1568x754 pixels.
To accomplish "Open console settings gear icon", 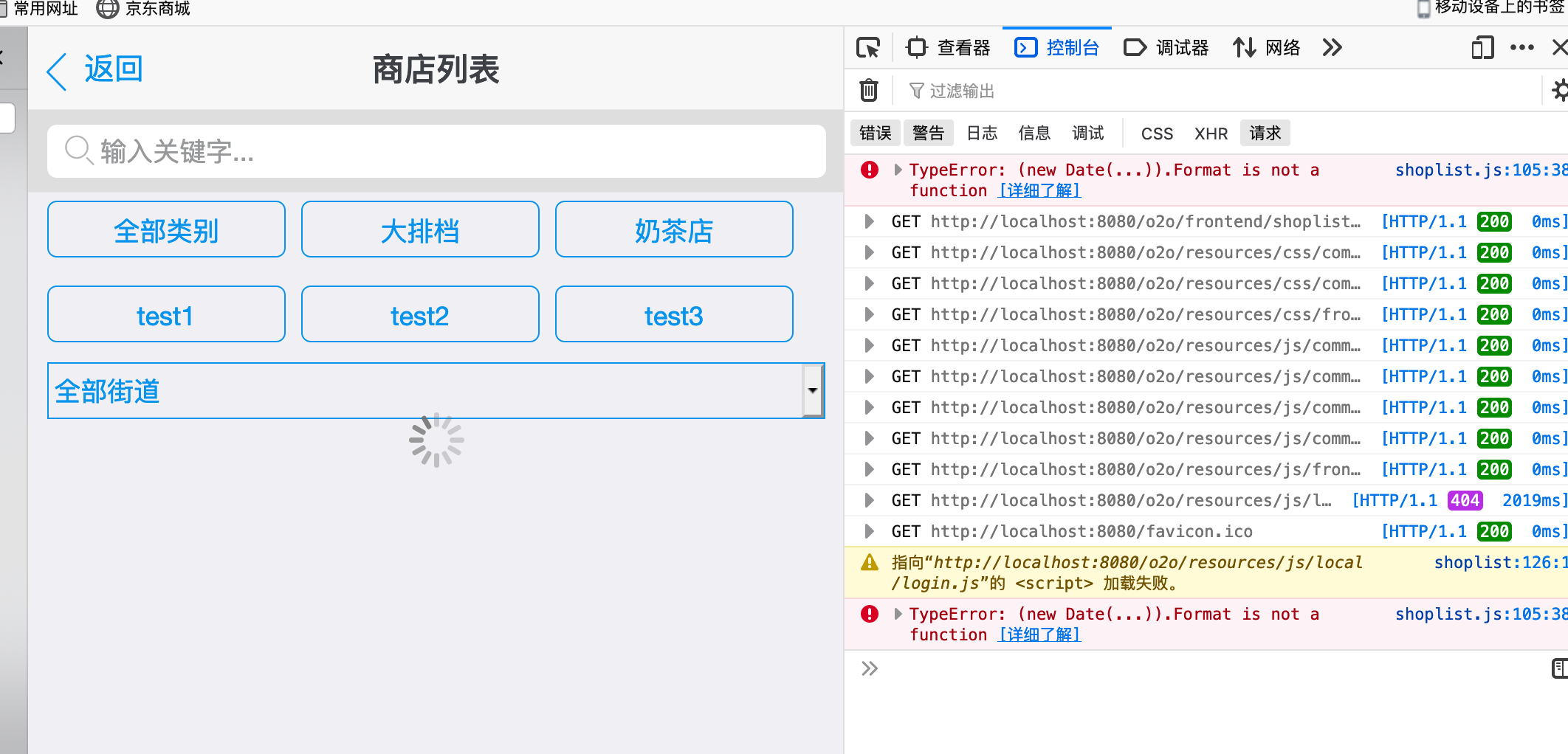I will point(1560,90).
